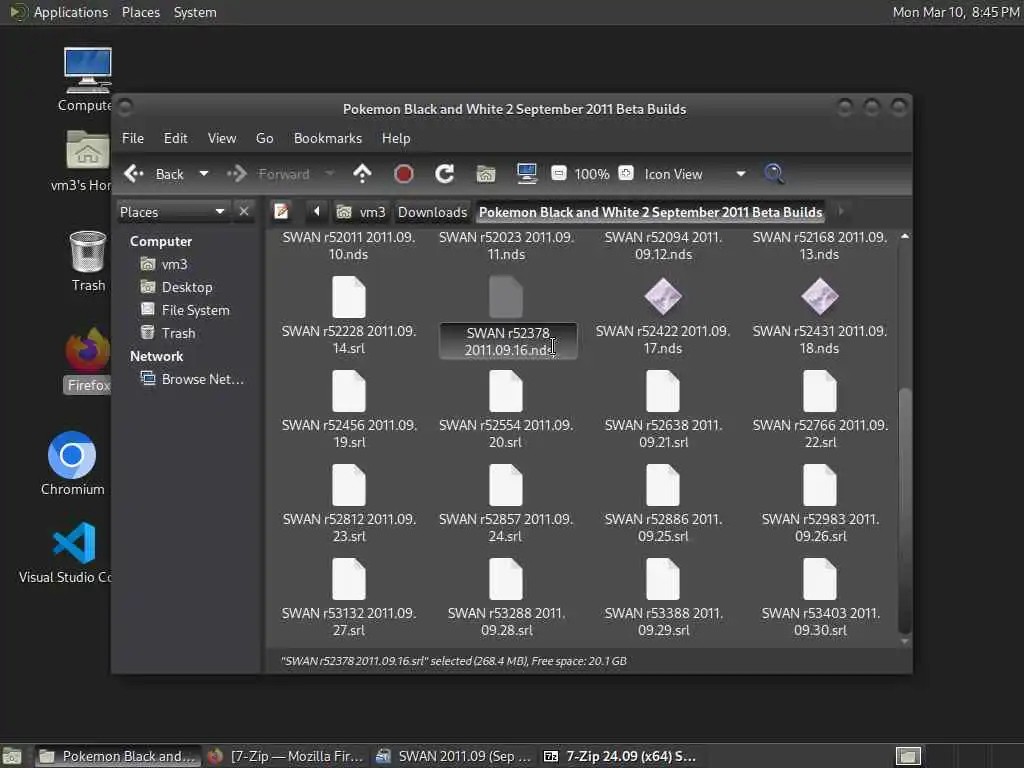
Task: Open the Places side pane dropdown
Action: (x=173, y=212)
